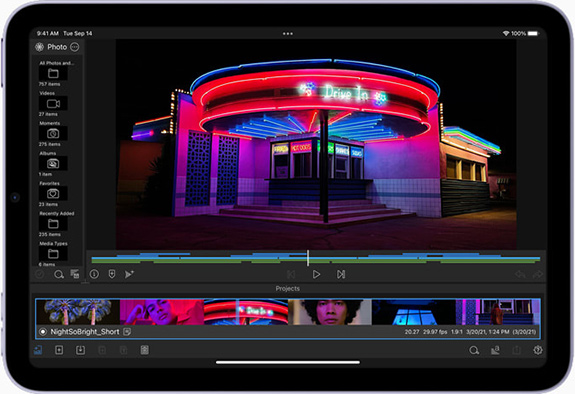
Task: Tap the play-with-plus icon in library toolbar
Action: tap(129, 274)
